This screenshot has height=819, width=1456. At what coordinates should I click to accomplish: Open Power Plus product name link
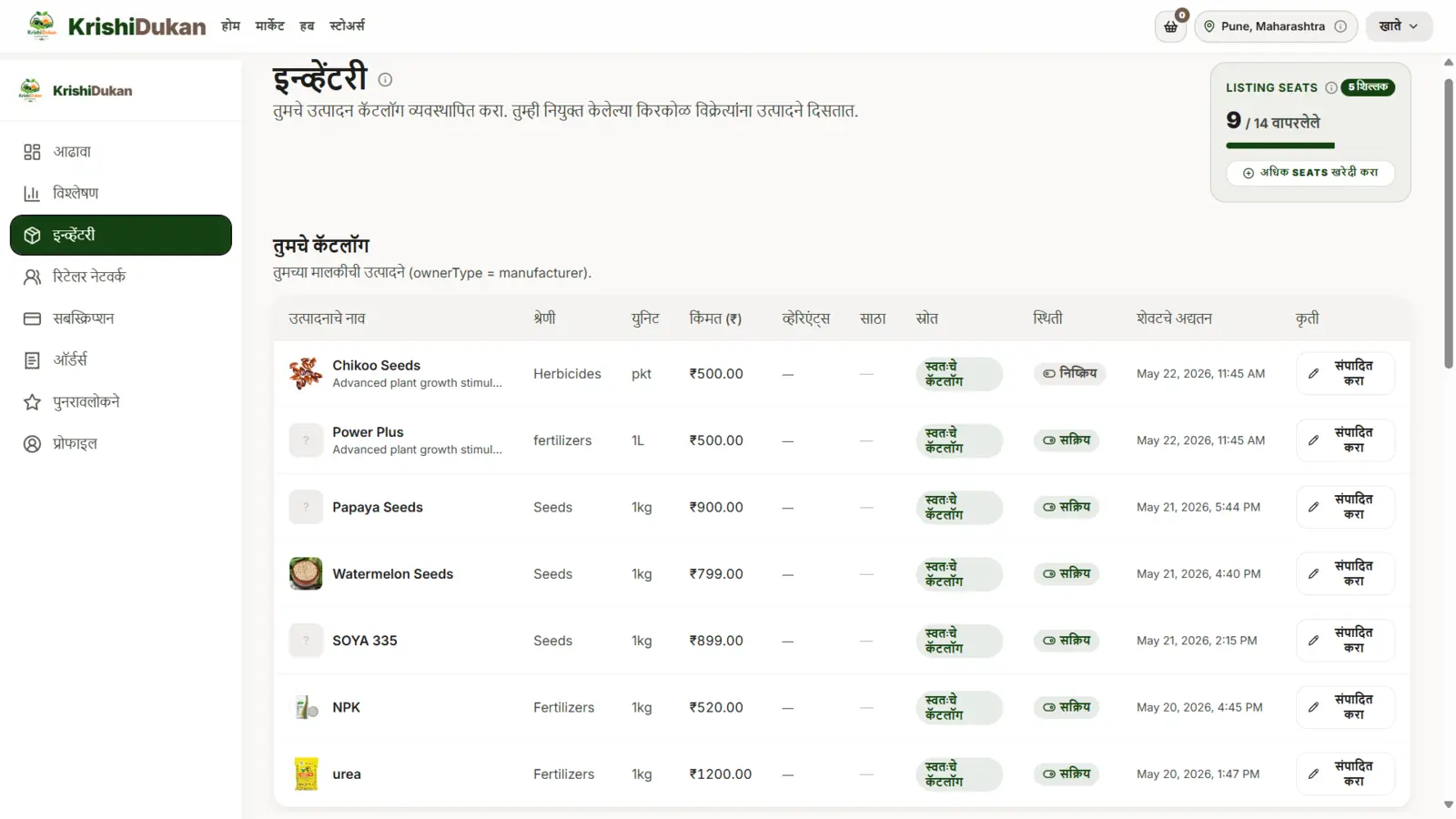click(368, 432)
